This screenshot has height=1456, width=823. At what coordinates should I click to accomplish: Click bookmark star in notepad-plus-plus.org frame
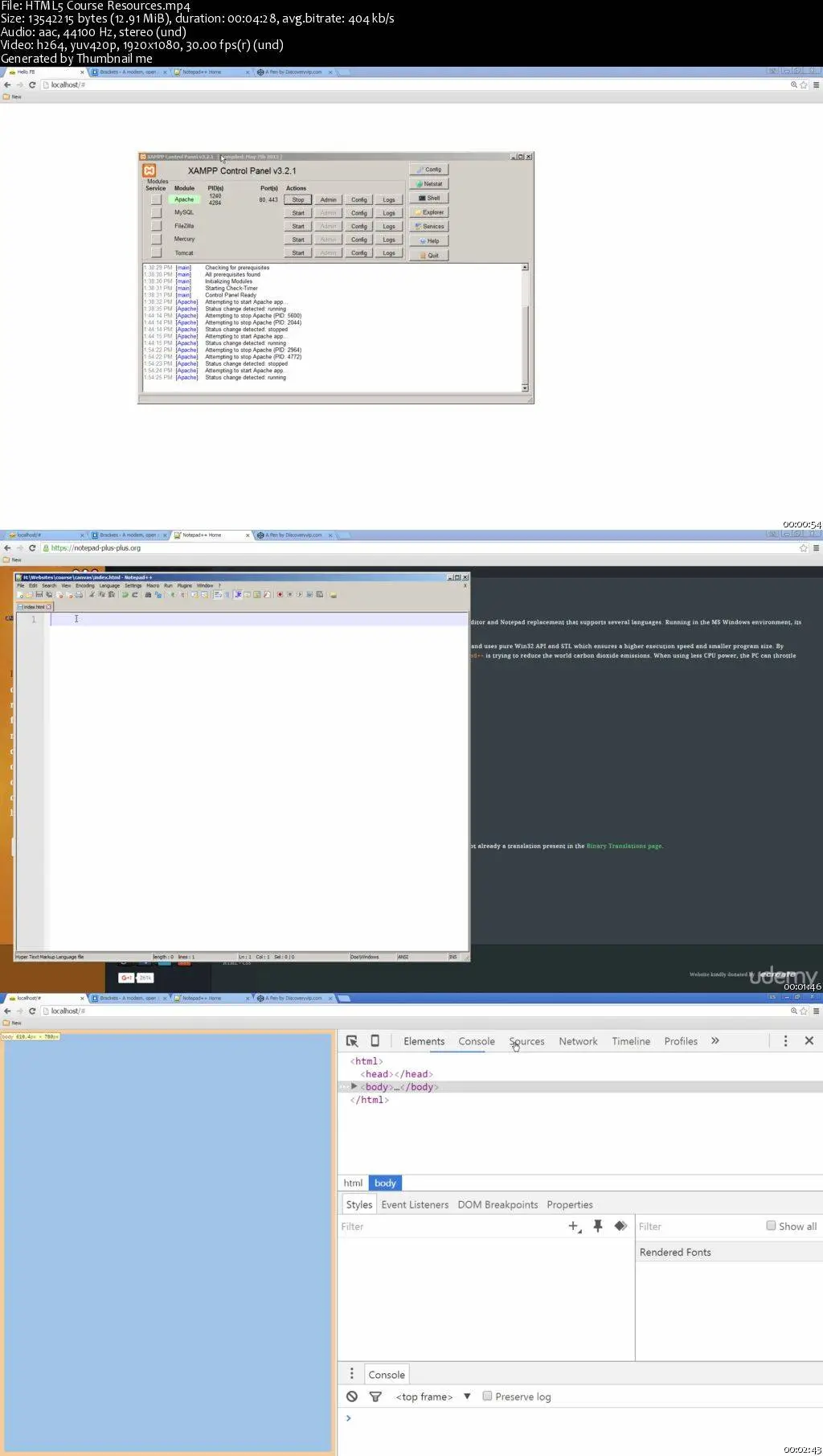(x=804, y=548)
